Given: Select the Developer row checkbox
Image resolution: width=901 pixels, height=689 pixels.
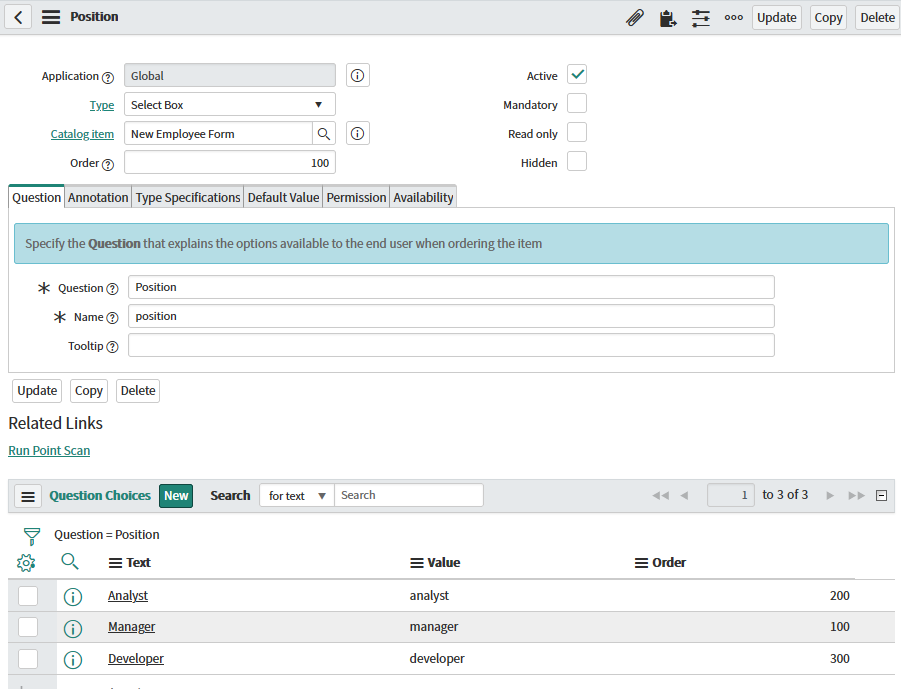Looking at the screenshot, I should pyautogui.click(x=28, y=659).
